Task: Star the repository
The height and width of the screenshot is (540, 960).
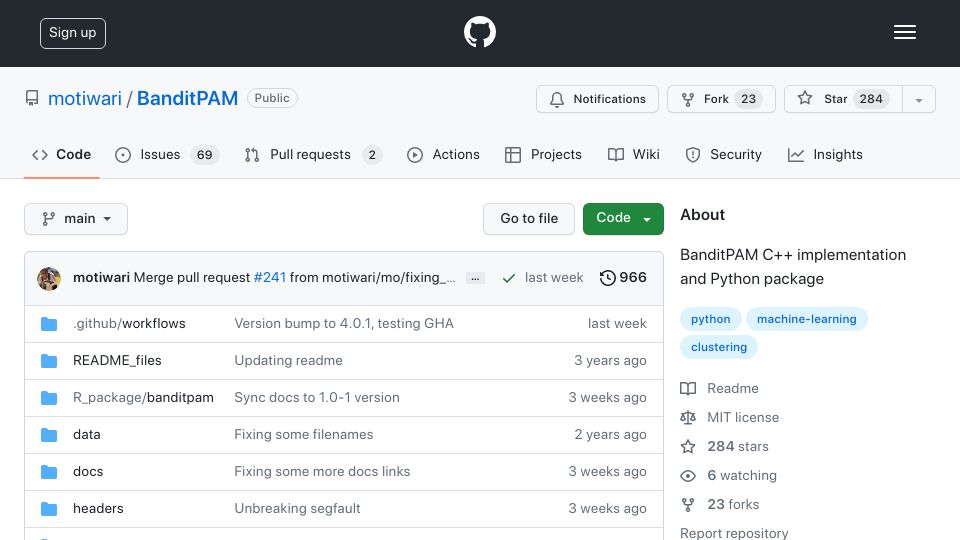Action: pyautogui.click(x=843, y=99)
